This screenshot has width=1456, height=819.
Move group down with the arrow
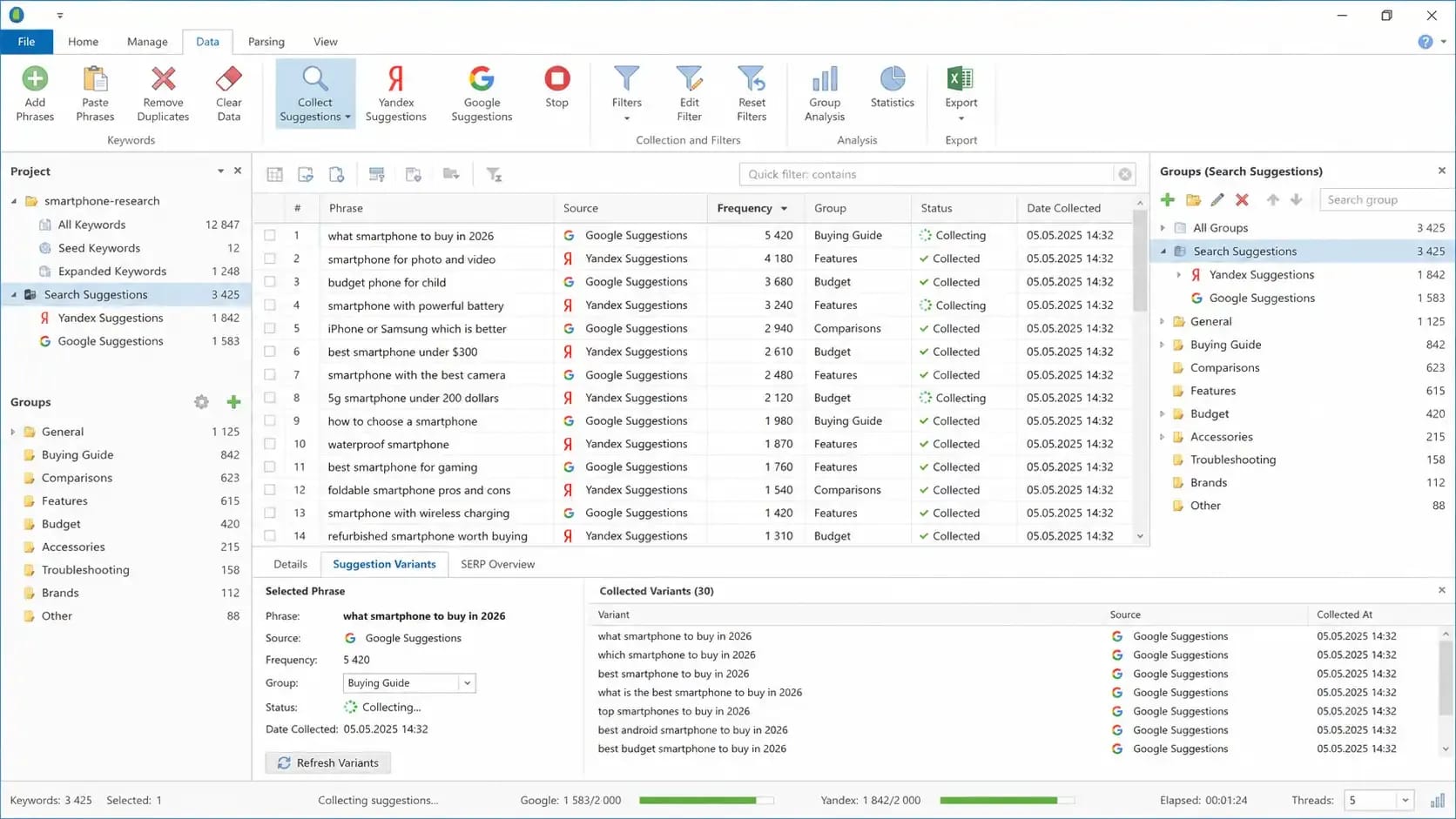1297,200
